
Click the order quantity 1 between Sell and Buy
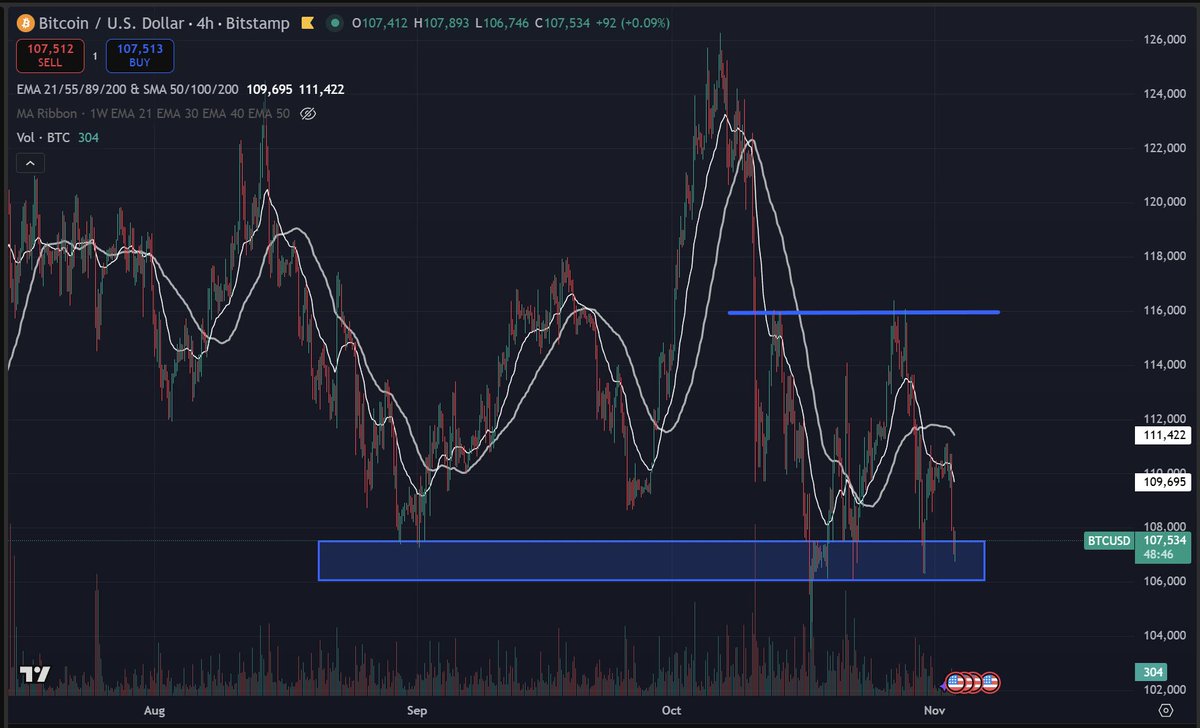(x=95, y=56)
